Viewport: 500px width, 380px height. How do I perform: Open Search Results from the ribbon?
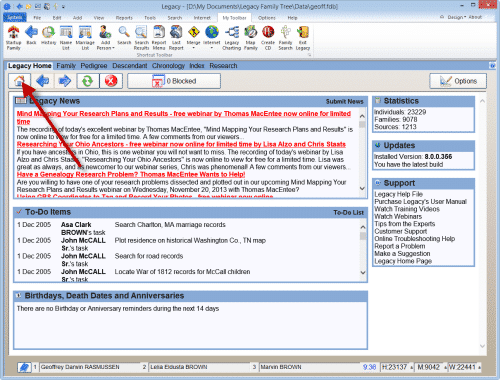click(142, 38)
